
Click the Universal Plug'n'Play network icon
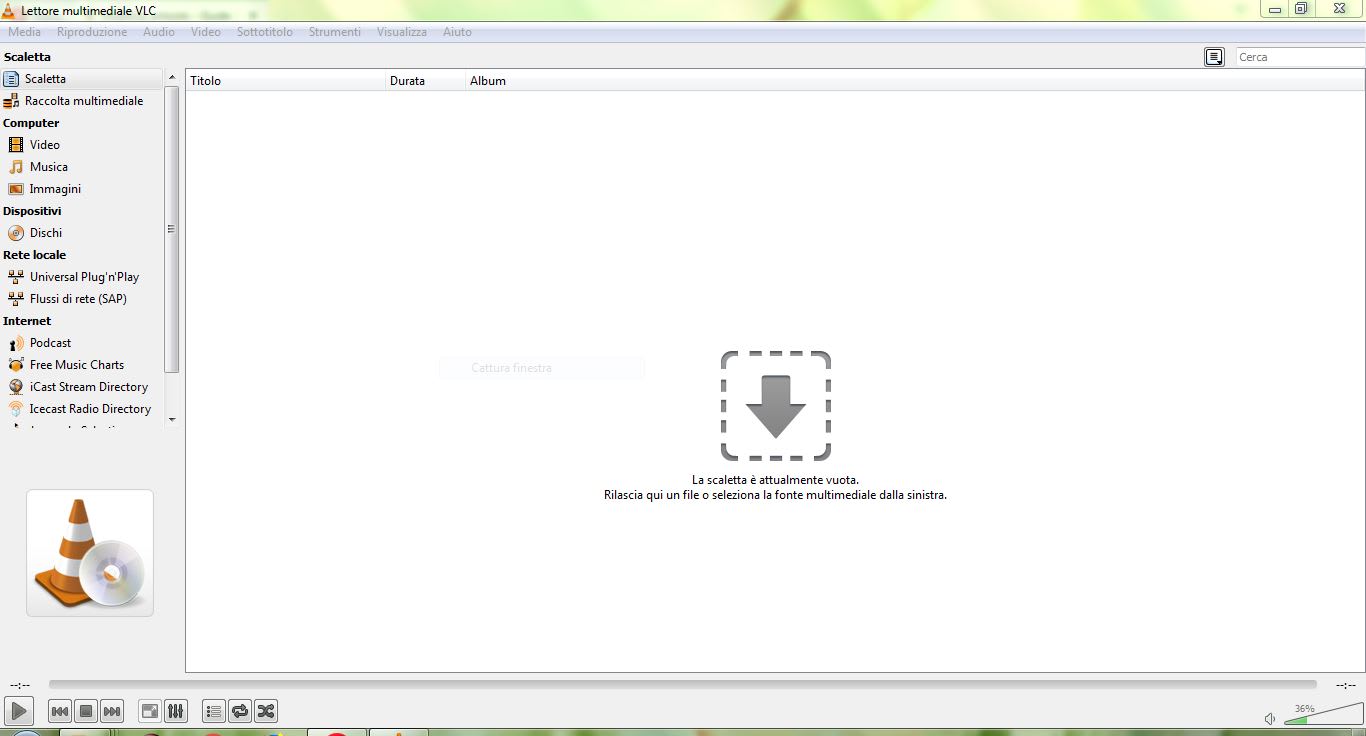[16, 277]
